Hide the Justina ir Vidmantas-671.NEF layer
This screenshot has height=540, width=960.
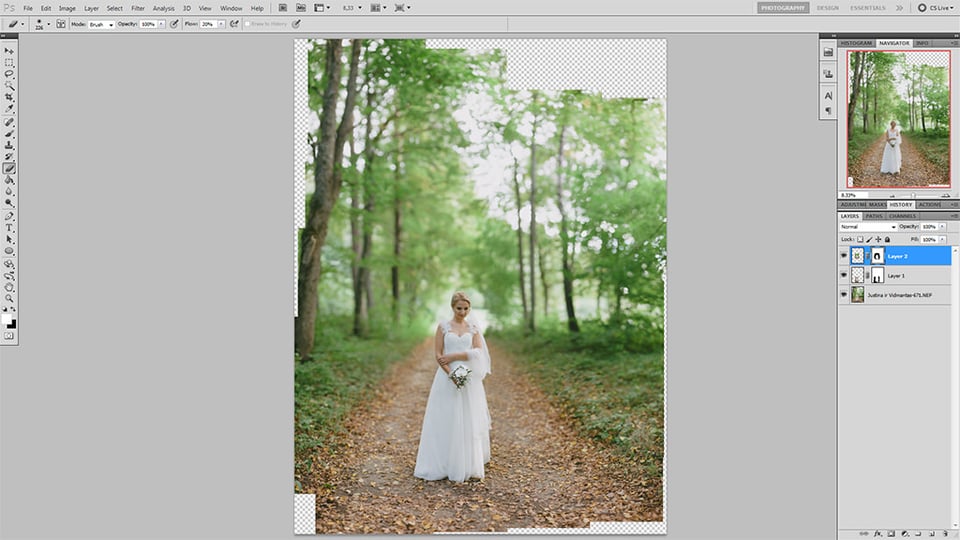(844, 295)
